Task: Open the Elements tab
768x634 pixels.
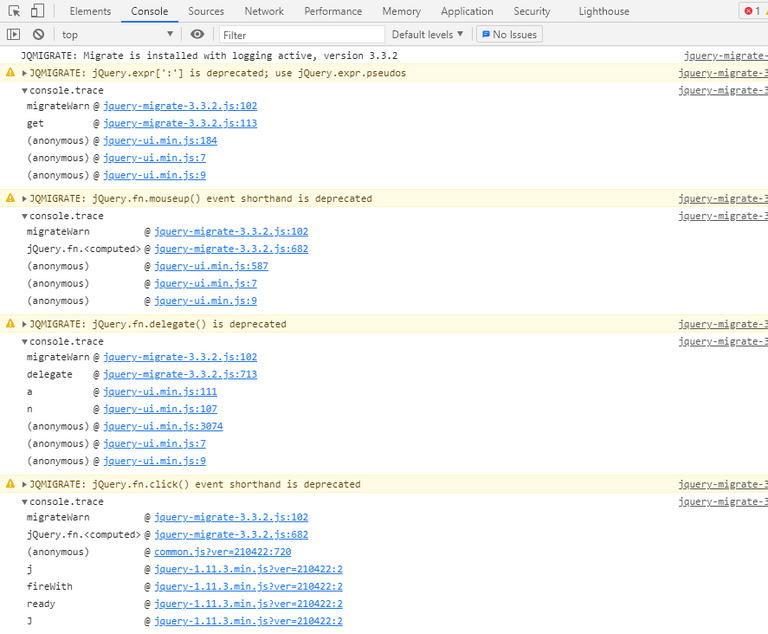Action: point(90,11)
